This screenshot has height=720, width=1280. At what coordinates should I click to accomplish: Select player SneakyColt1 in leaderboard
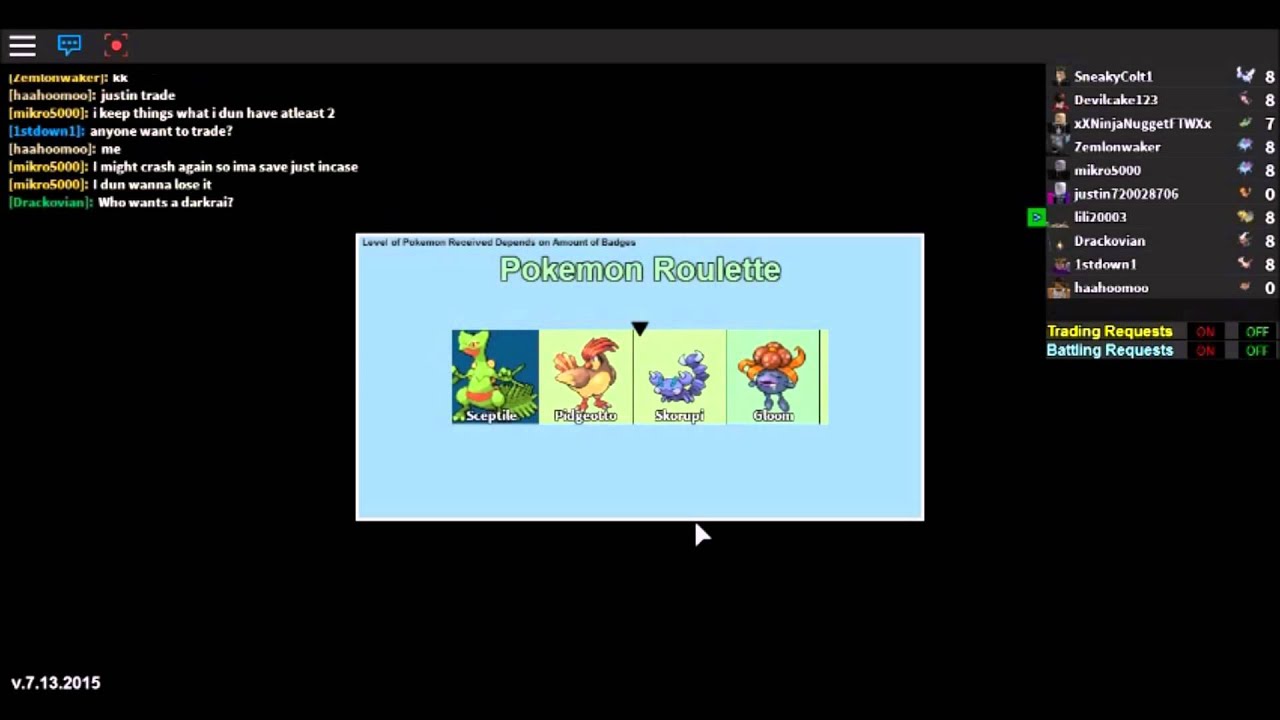[1113, 76]
